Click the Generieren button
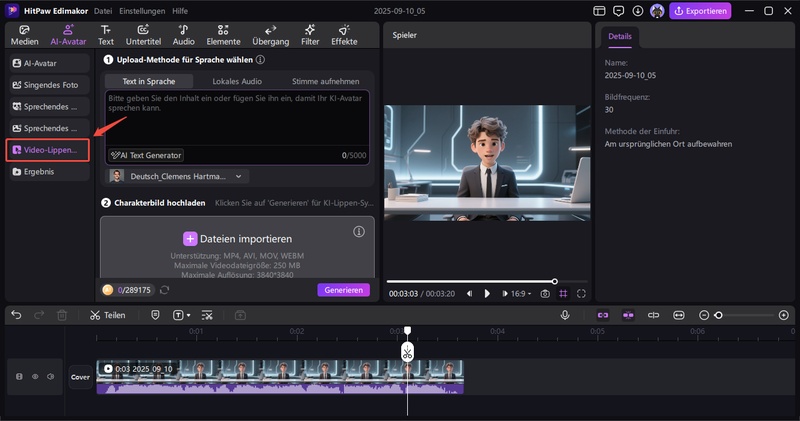The width and height of the screenshot is (800, 421). tap(343, 290)
